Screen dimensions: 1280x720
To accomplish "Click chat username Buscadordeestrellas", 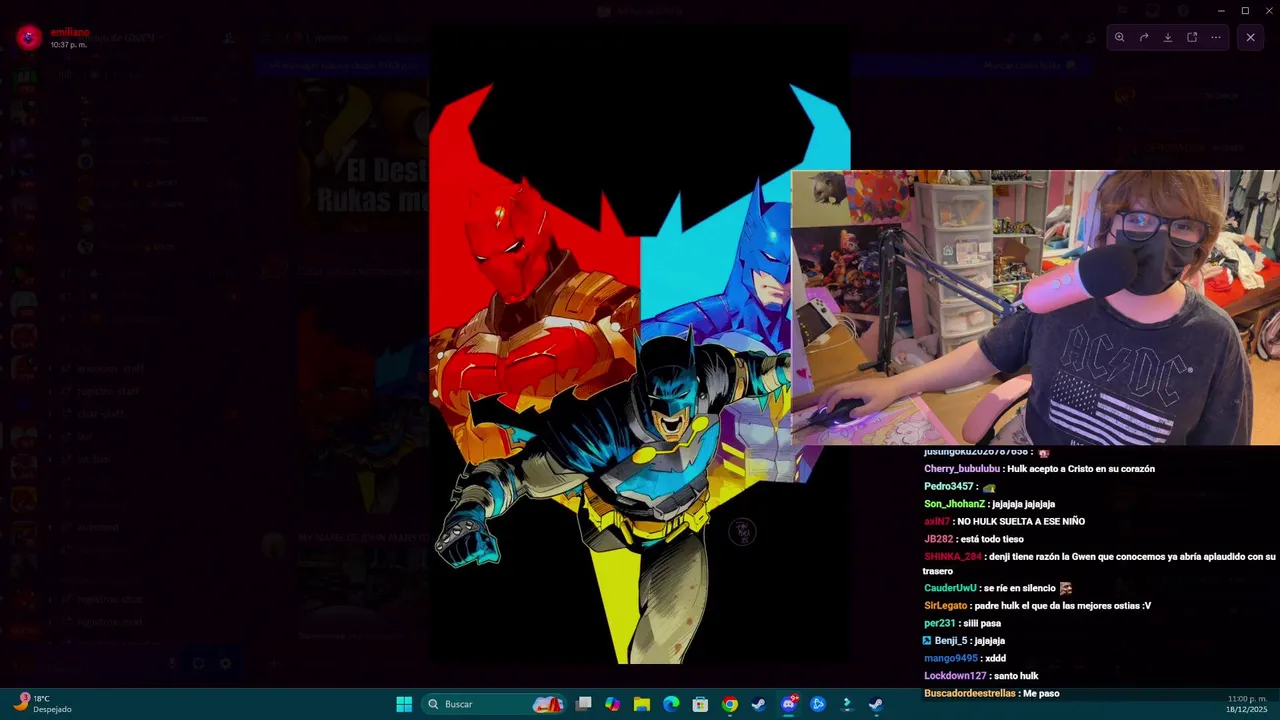I will coord(970,693).
